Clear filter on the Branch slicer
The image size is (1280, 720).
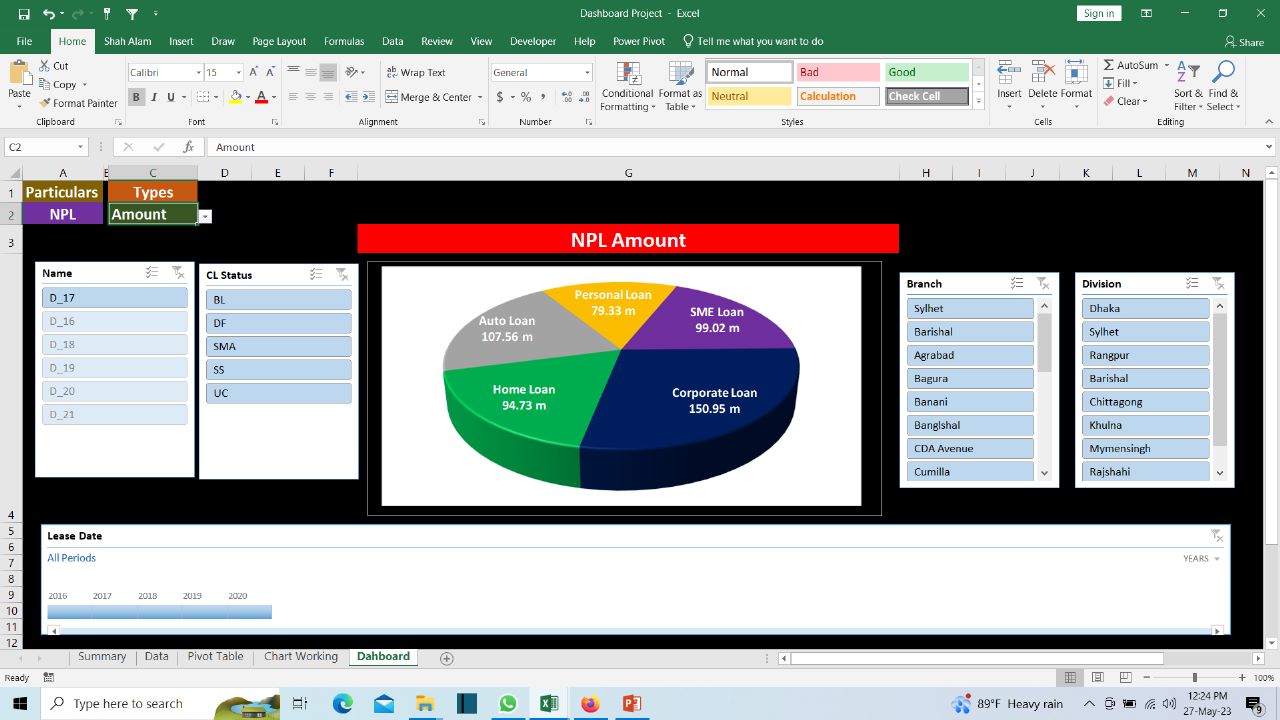pos(1042,284)
